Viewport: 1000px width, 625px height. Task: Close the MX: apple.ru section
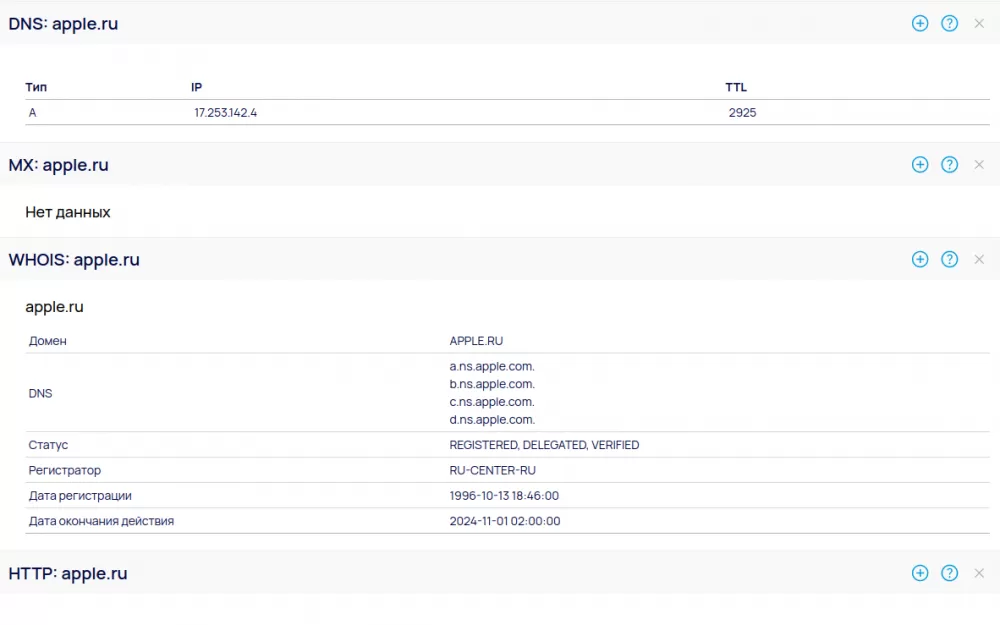979,165
